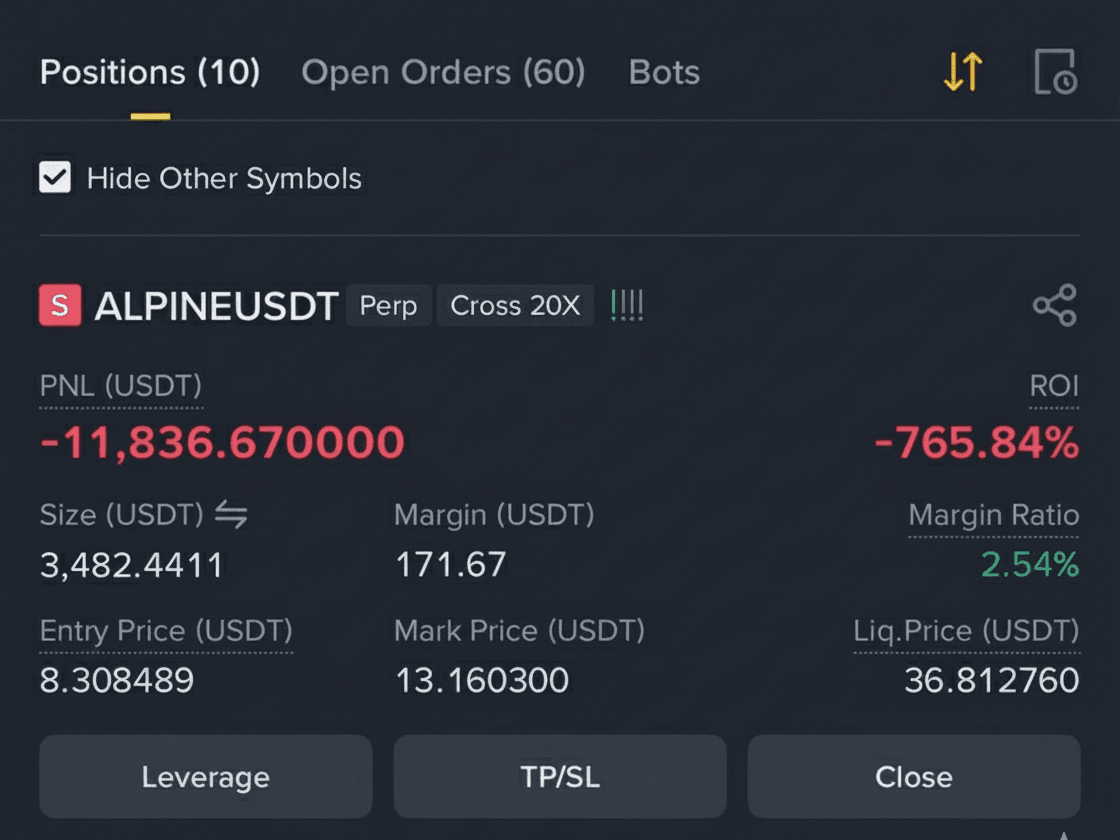This screenshot has height=840, width=1120.
Task: Select the Positions (10) tab
Action: click(x=150, y=72)
